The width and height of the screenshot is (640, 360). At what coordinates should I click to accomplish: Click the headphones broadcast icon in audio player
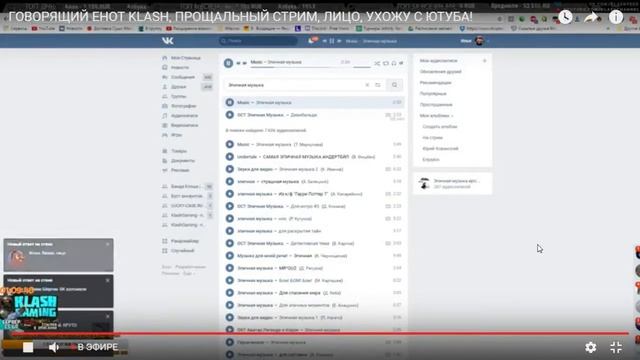(394, 63)
